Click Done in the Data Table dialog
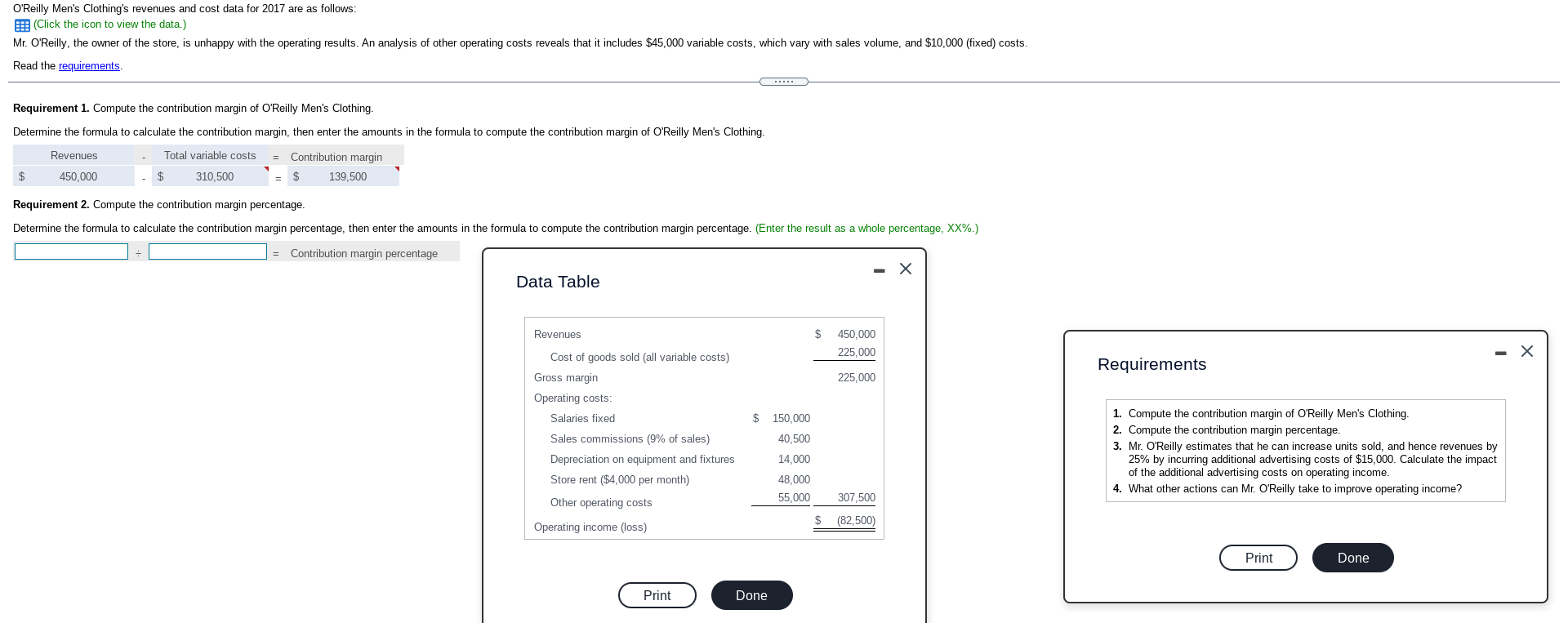 pyautogui.click(x=751, y=595)
